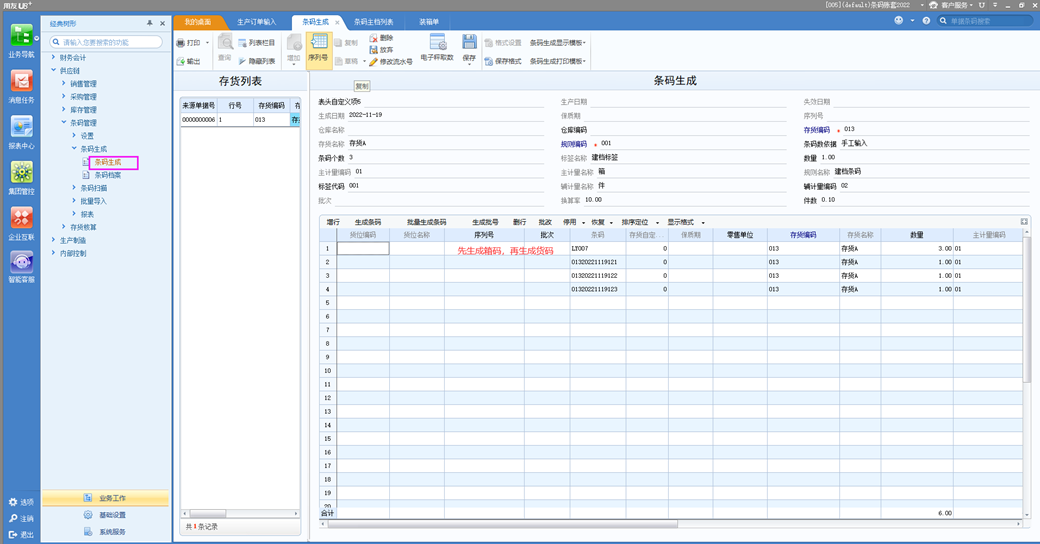This screenshot has width=1040, height=544.
Task: Open 消息任务 sidebar icon
Action: point(21,86)
